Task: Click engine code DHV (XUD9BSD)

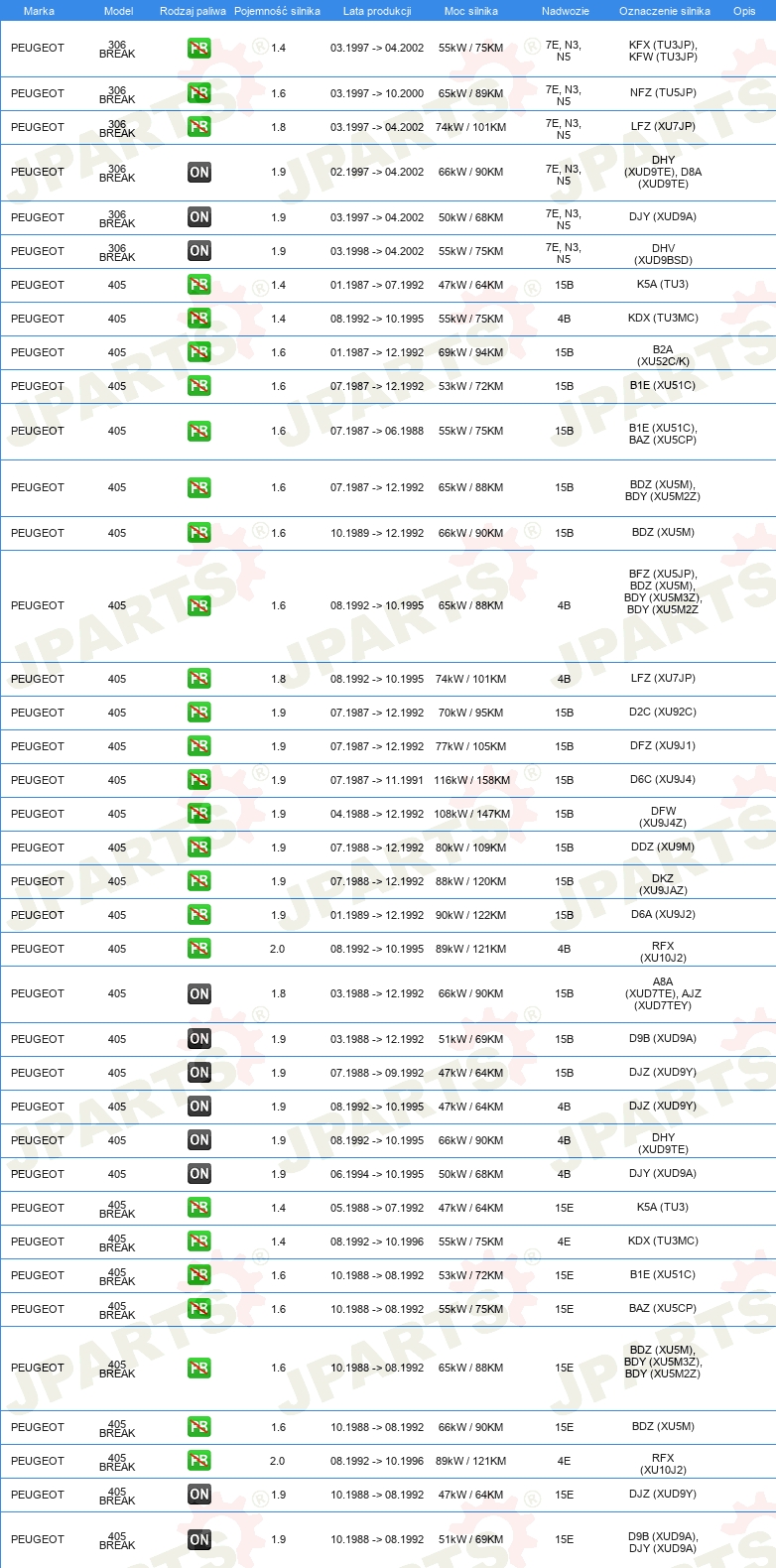Action: (663, 254)
